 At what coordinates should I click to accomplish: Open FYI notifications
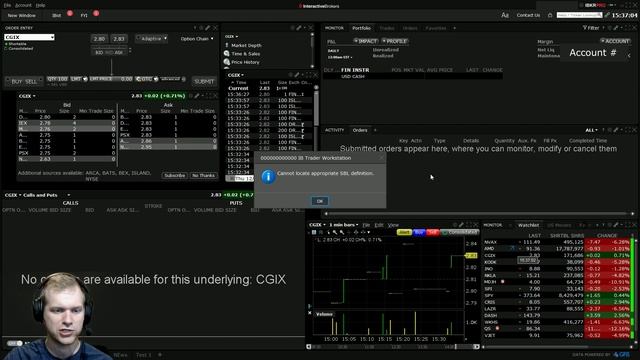pos(84,15)
